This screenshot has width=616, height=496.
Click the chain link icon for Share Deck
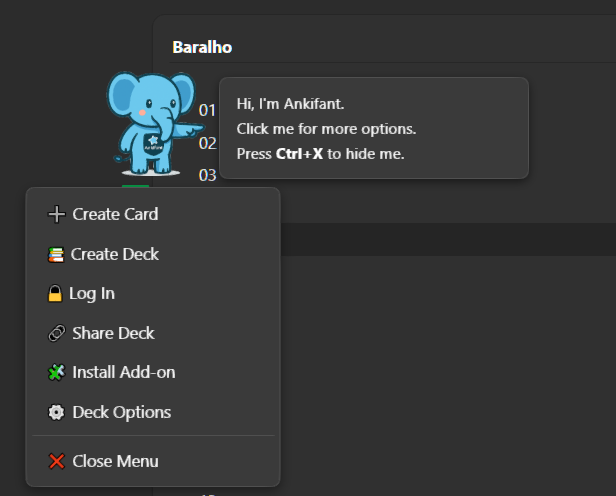[56, 333]
